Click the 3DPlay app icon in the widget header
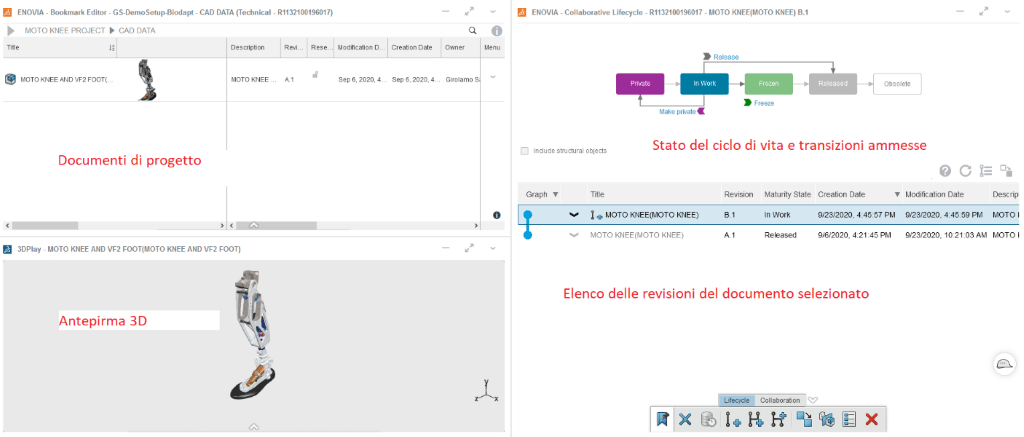 click(8, 249)
